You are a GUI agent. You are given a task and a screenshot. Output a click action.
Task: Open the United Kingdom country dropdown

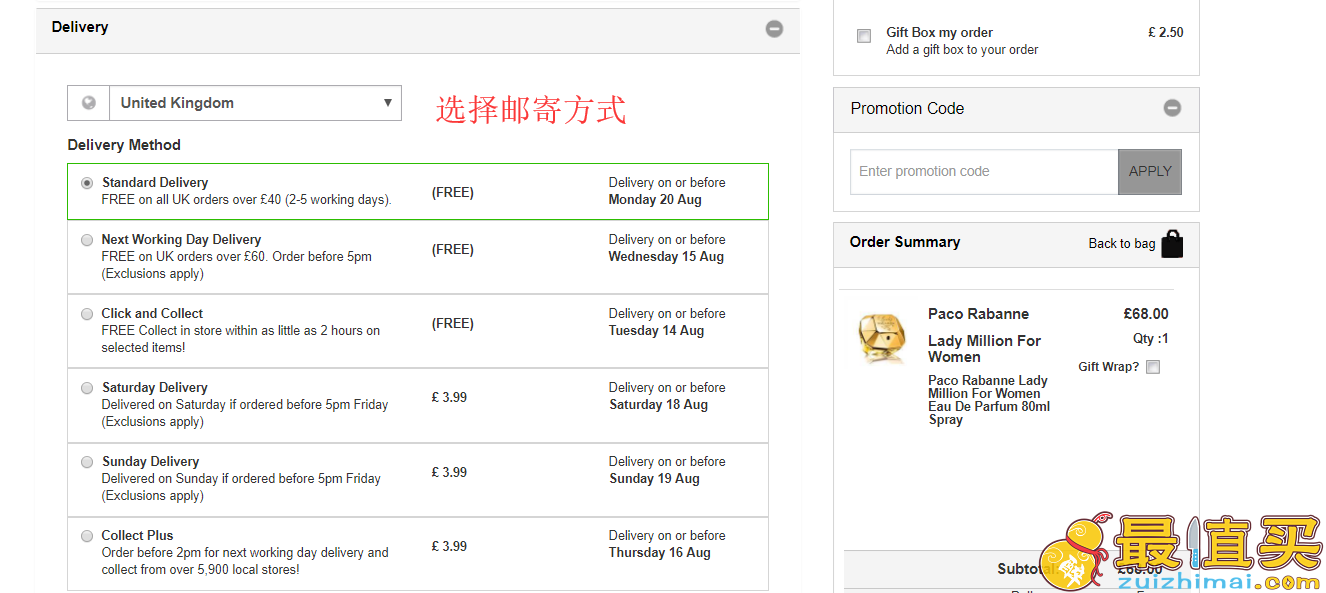point(256,103)
